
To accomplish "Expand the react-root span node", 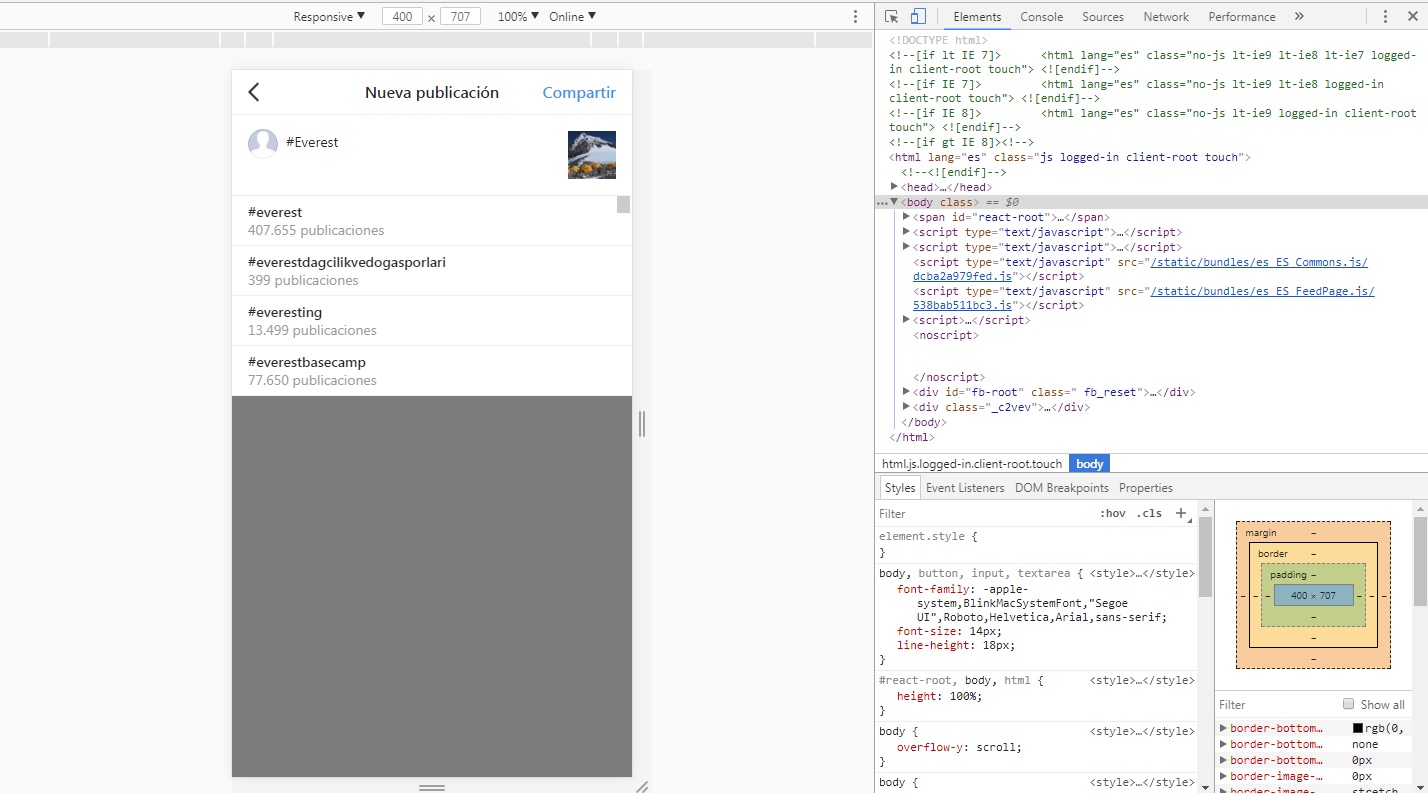I will (906, 217).
